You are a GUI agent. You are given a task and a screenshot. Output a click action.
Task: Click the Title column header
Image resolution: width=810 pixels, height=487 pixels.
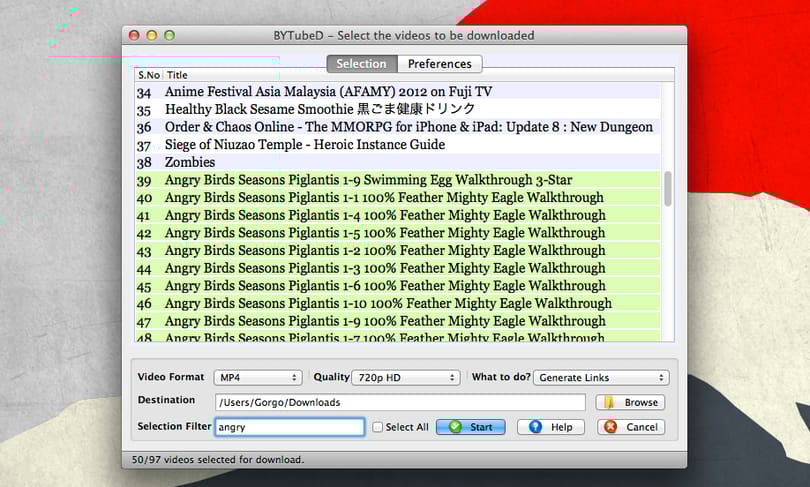coord(177,75)
